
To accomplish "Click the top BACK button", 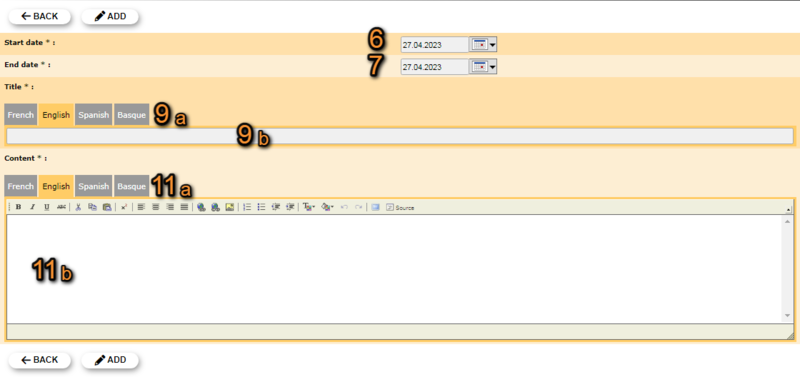I will (40, 16).
